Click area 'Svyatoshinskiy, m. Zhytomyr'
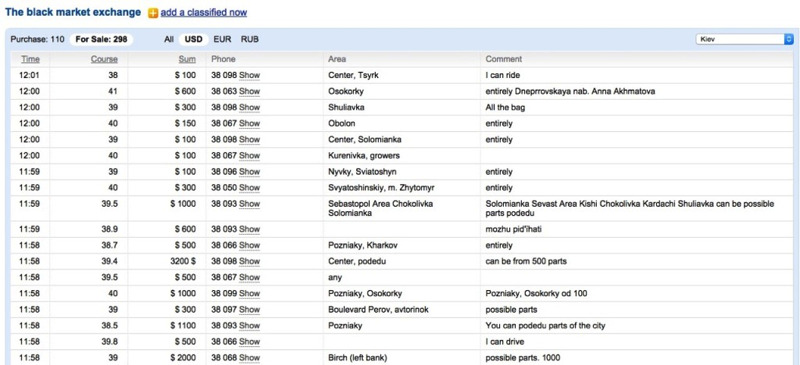Screen dimensions: 800x365 point(381,188)
